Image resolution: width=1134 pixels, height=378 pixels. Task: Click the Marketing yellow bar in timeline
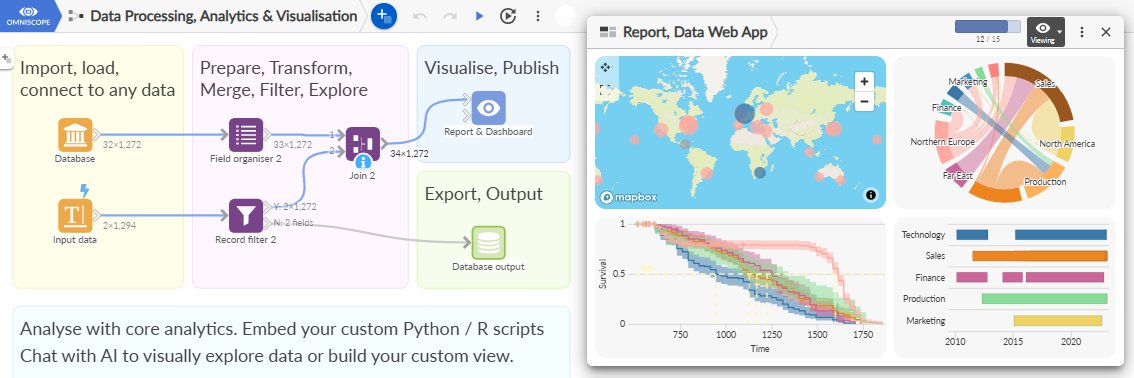[1057, 320]
